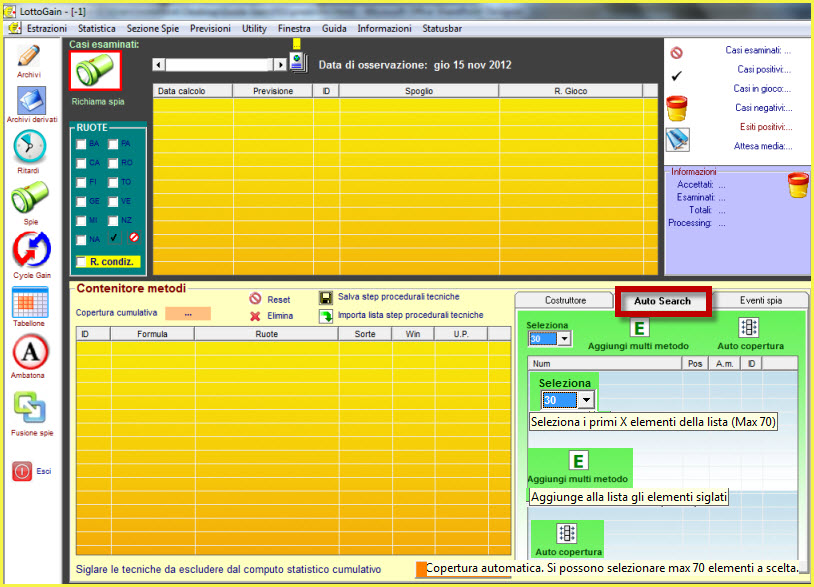Click the Auto copertura icon in tab panel
The height and width of the screenshot is (587, 814).
749,327
